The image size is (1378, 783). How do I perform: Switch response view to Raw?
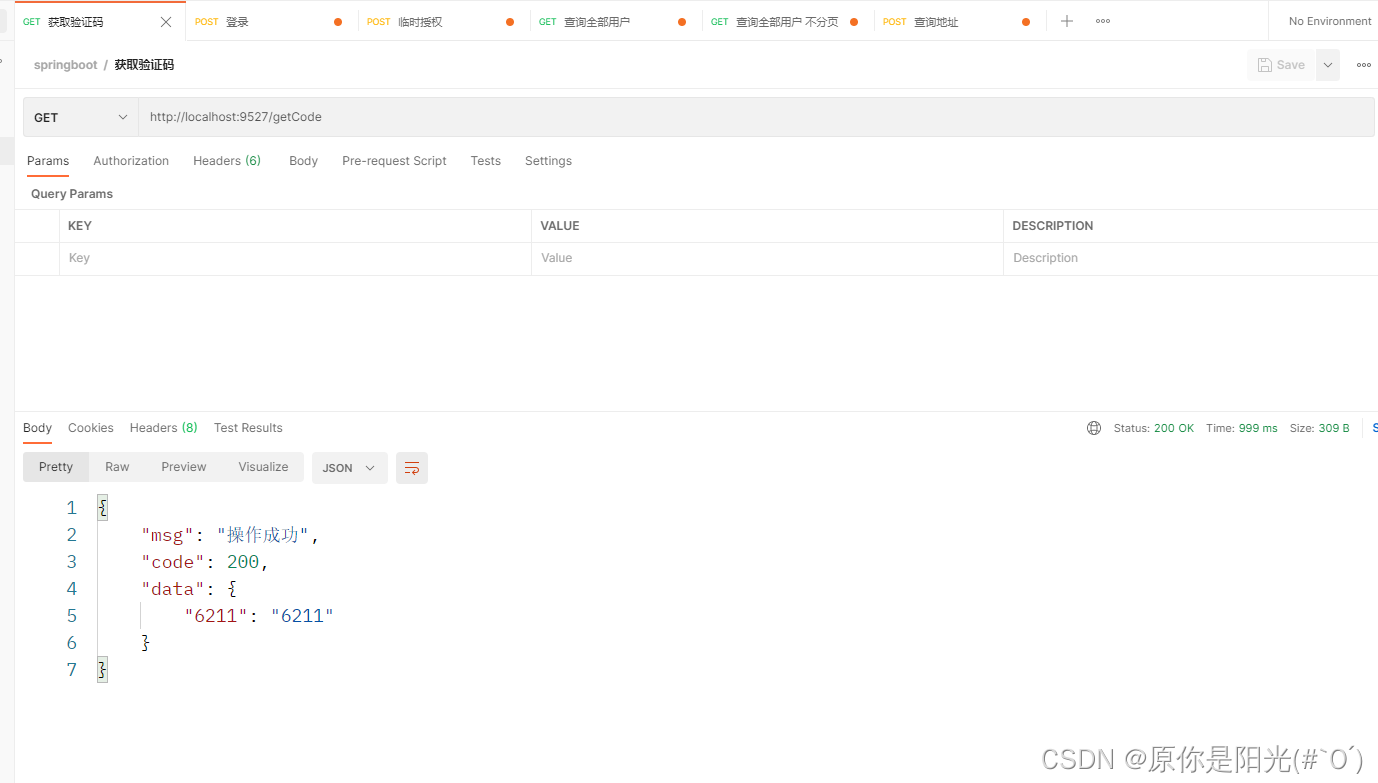[117, 467]
